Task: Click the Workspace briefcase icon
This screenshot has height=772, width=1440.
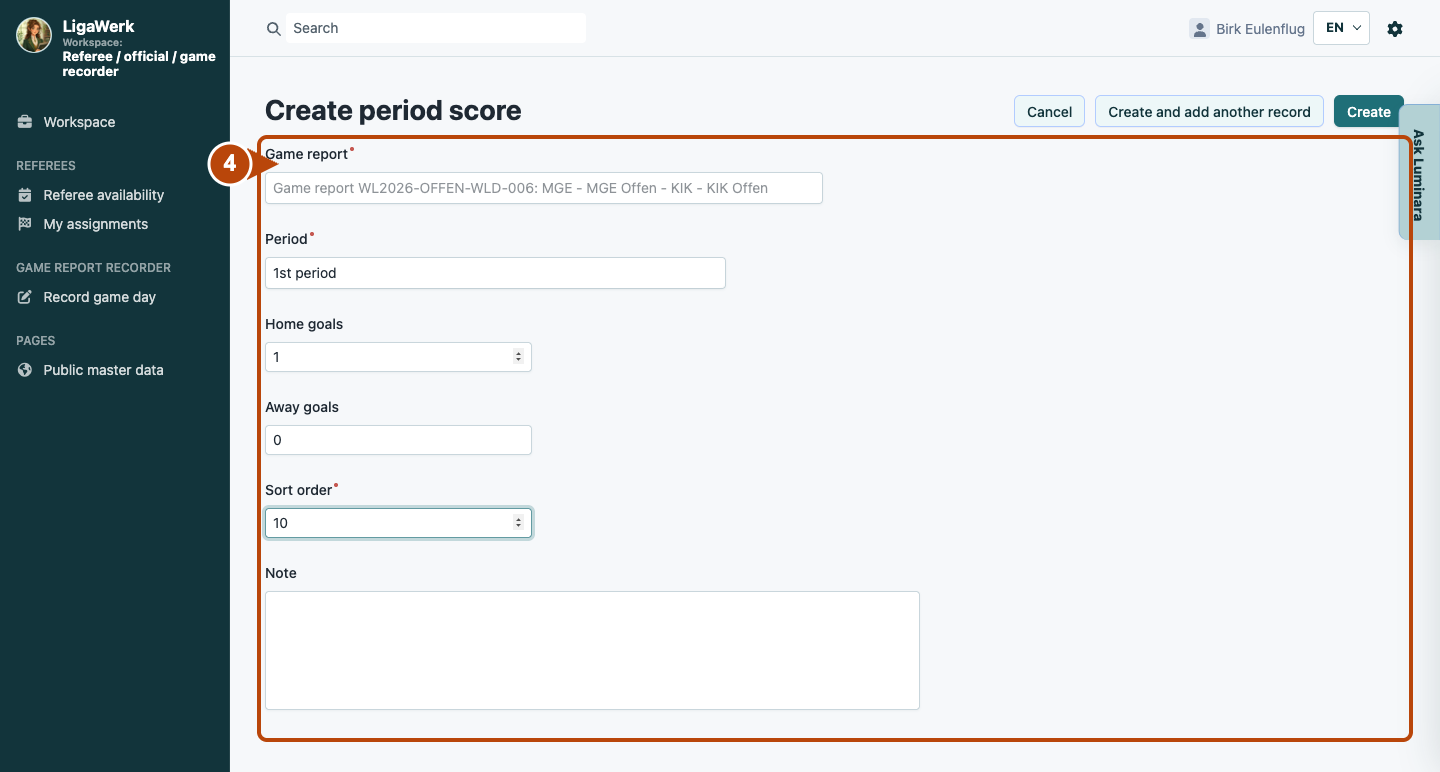Action: point(25,122)
